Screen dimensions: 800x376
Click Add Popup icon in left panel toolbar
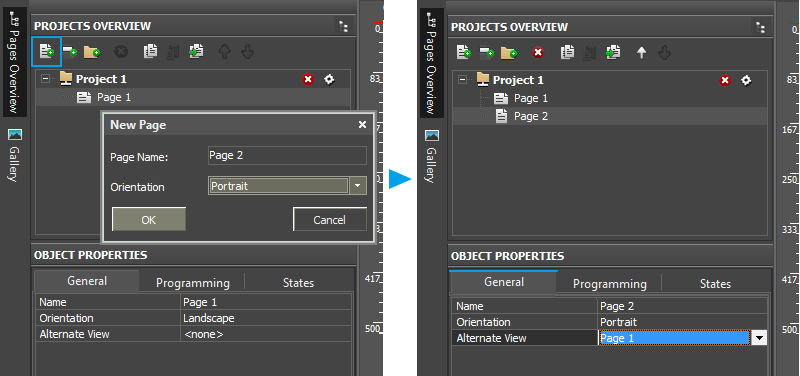click(x=70, y=51)
